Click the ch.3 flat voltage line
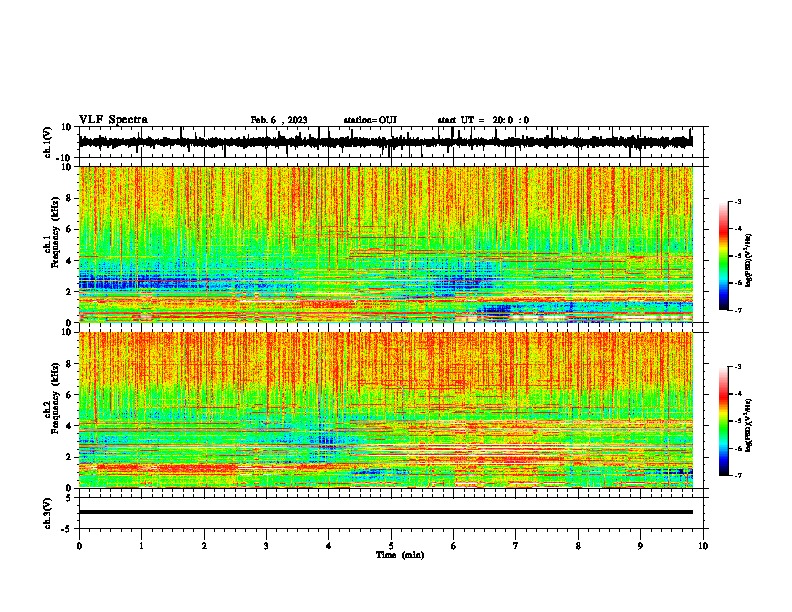This screenshot has height=612, width=792. pyautogui.click(x=386, y=512)
